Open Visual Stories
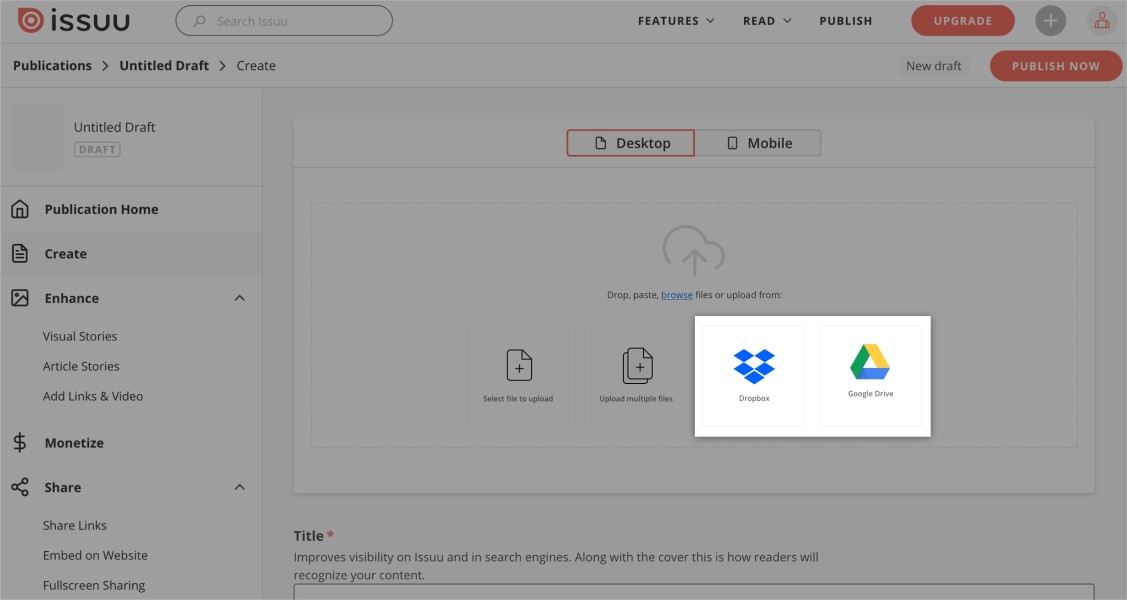 pyautogui.click(x=80, y=336)
